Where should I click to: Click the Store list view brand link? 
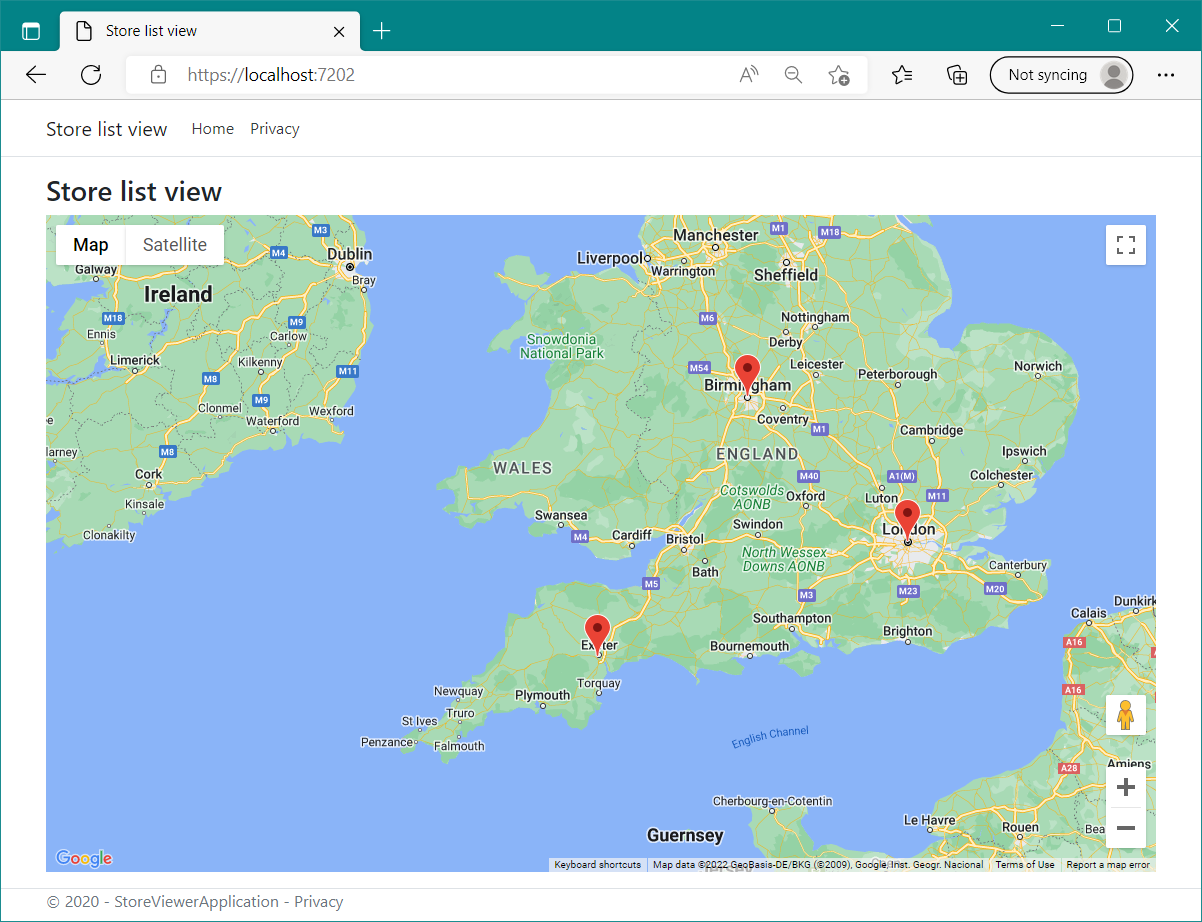pos(107,129)
